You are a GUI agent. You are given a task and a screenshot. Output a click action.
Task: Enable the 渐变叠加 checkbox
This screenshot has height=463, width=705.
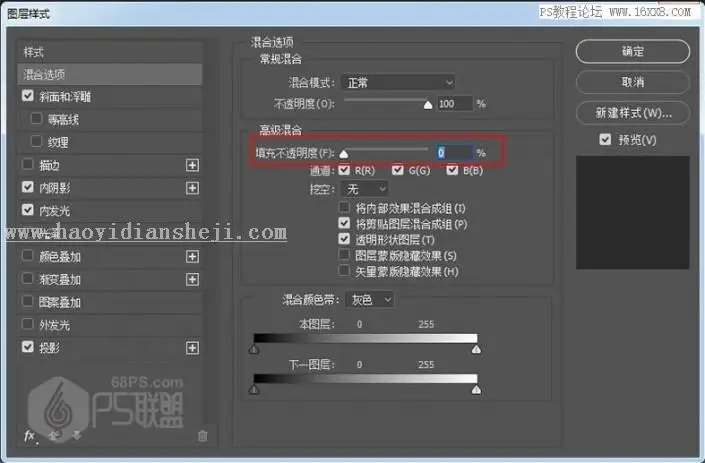pyautogui.click(x=28, y=279)
